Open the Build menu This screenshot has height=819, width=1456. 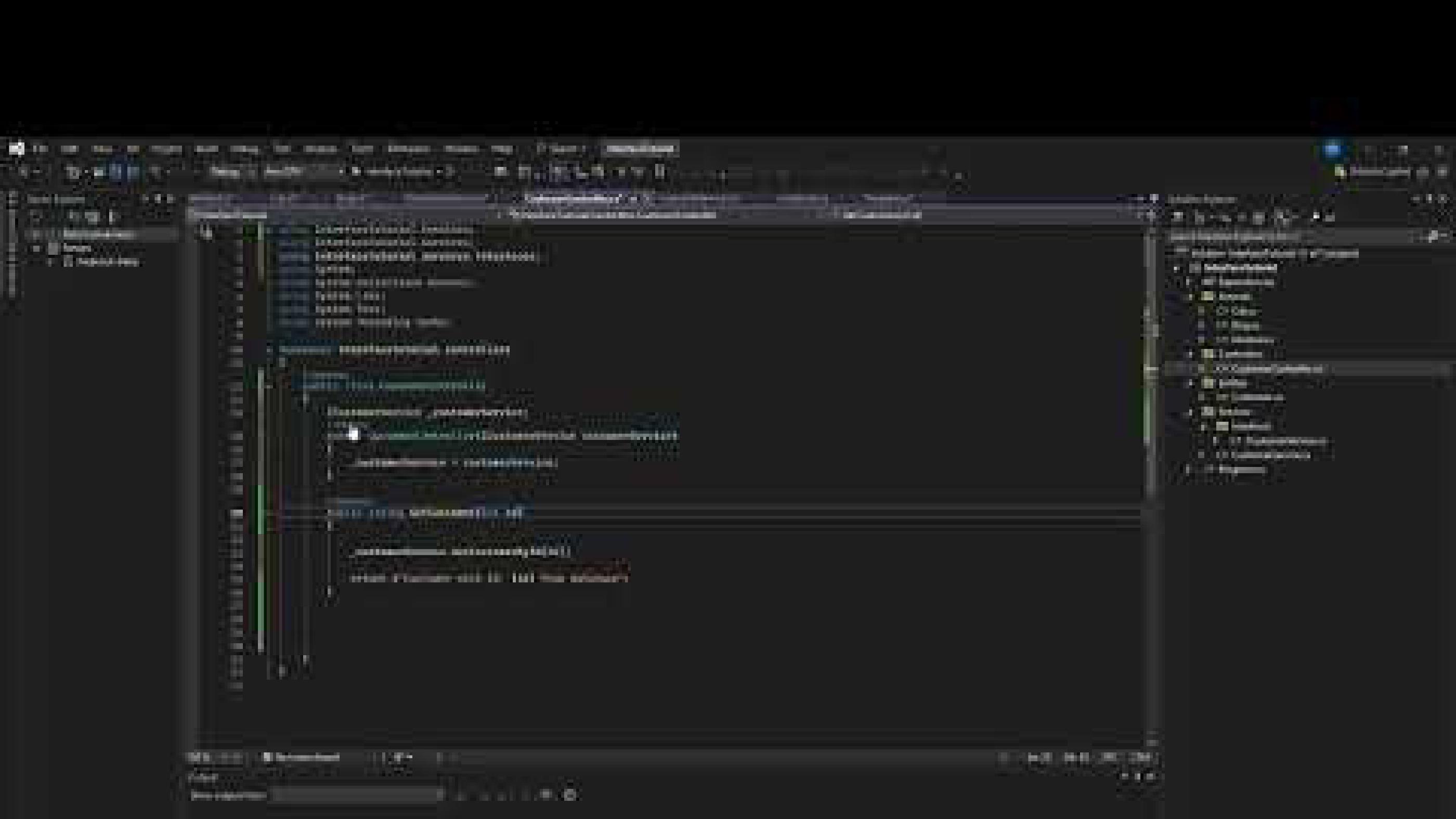click(x=206, y=149)
